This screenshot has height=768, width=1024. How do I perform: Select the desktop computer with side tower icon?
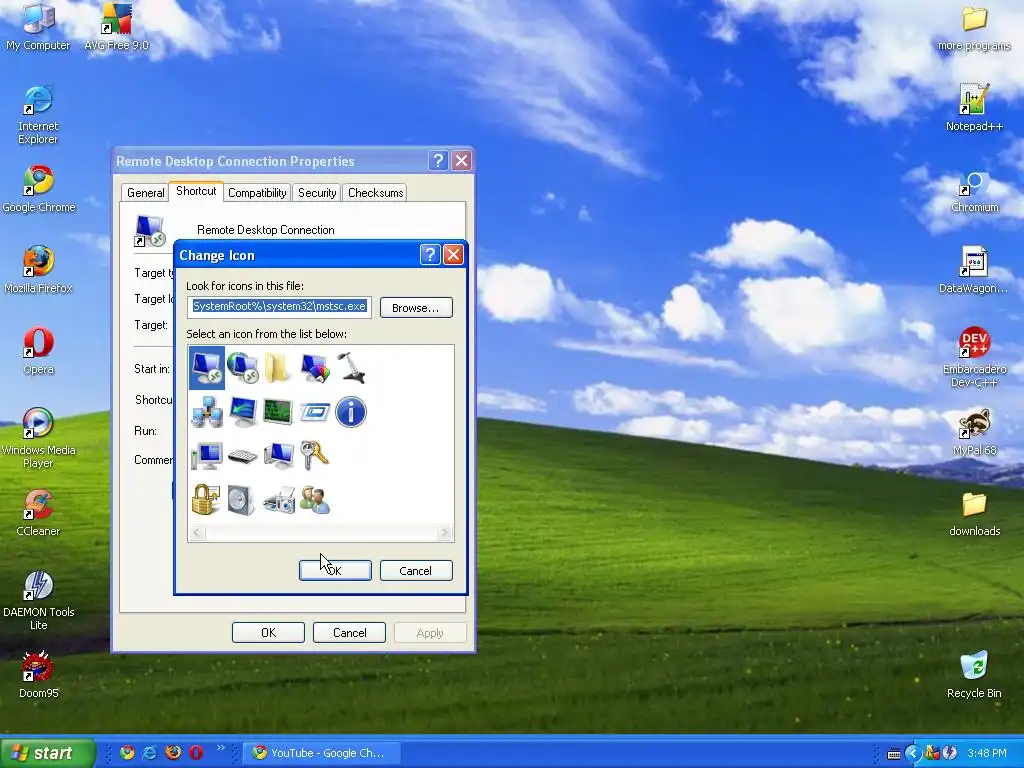coord(279,456)
